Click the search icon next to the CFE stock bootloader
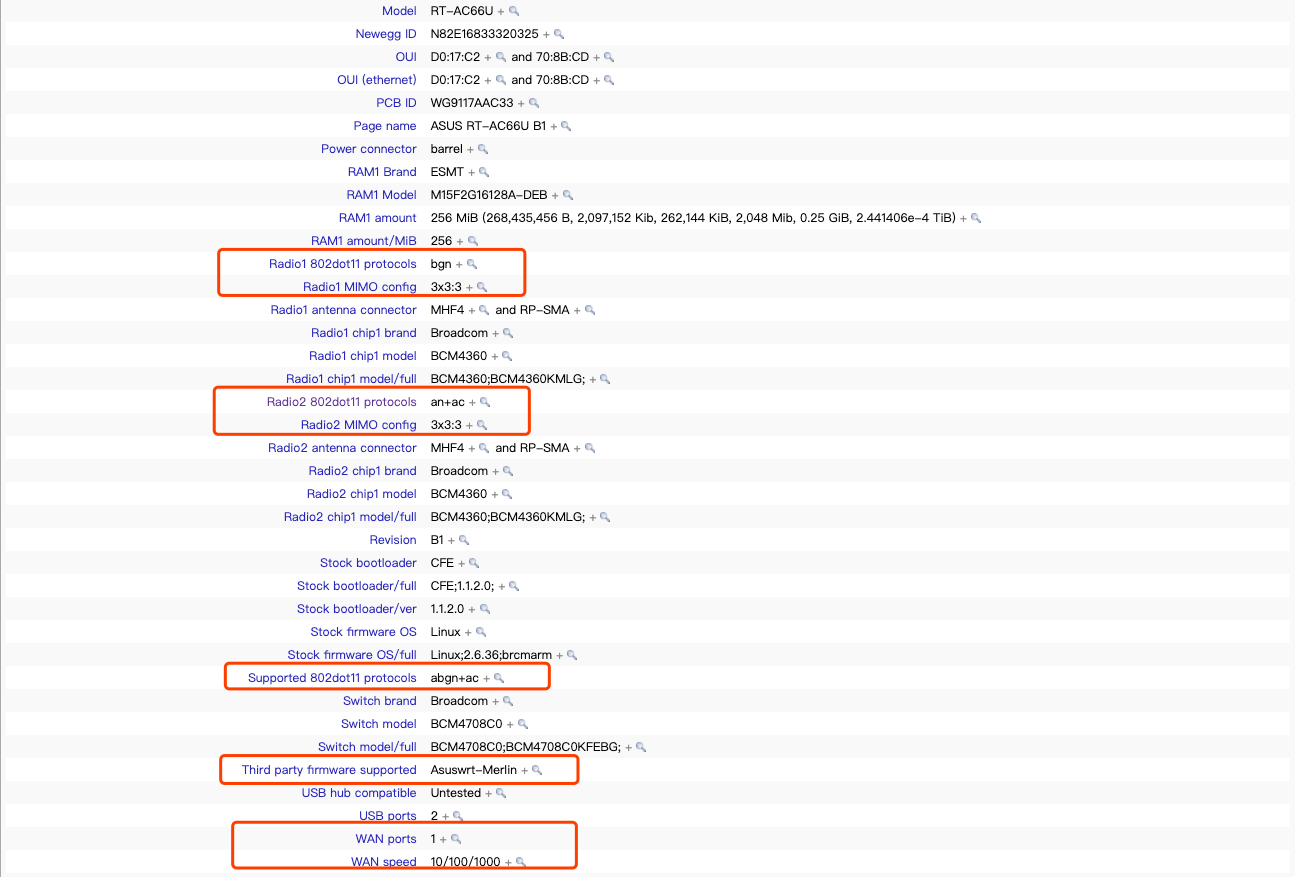This screenshot has width=1295, height=877. pyautogui.click(x=474, y=563)
